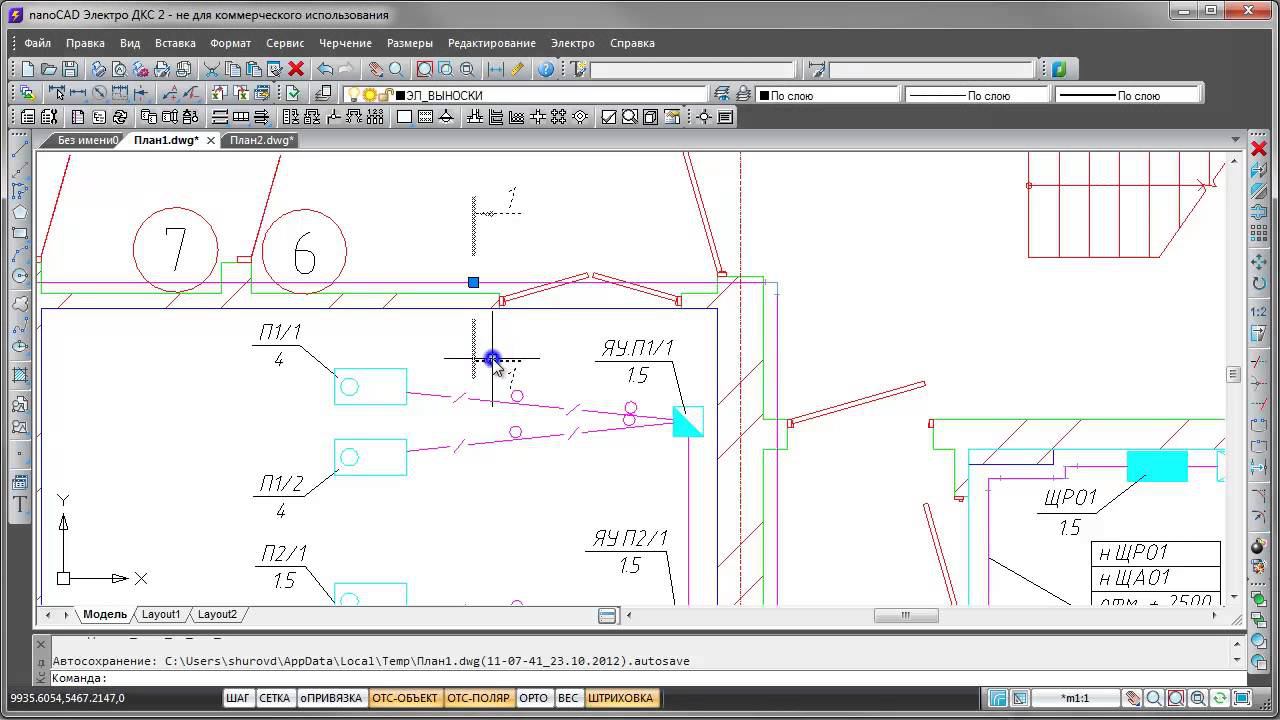Click the red Delete X icon
Viewport: 1280px width, 720px height.
pyautogui.click(x=296, y=69)
